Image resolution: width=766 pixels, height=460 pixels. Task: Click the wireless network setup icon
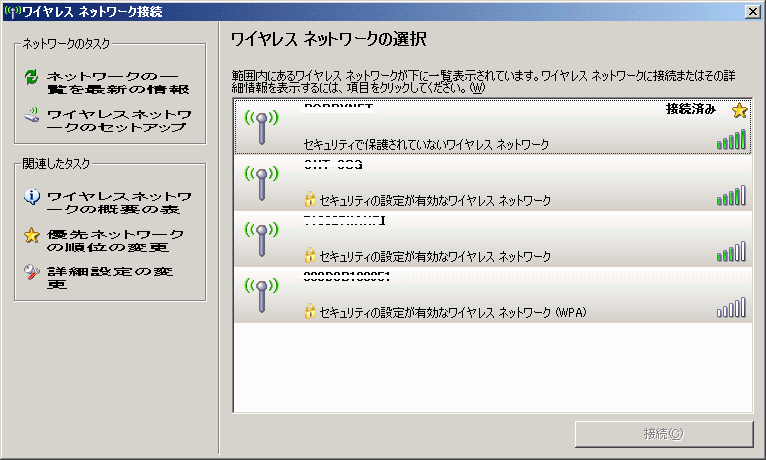coord(31,115)
